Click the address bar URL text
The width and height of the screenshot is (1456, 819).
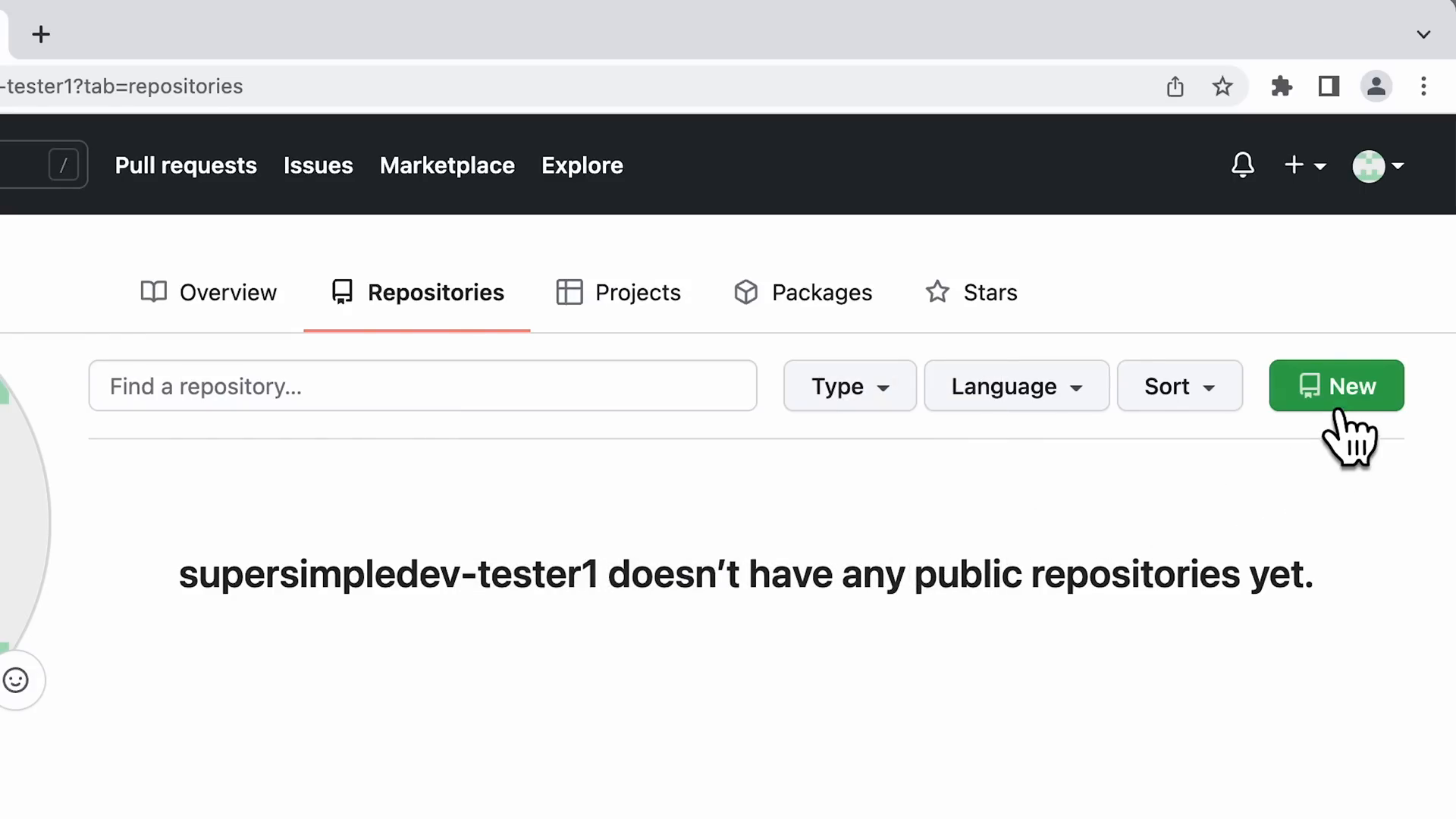coord(121,86)
